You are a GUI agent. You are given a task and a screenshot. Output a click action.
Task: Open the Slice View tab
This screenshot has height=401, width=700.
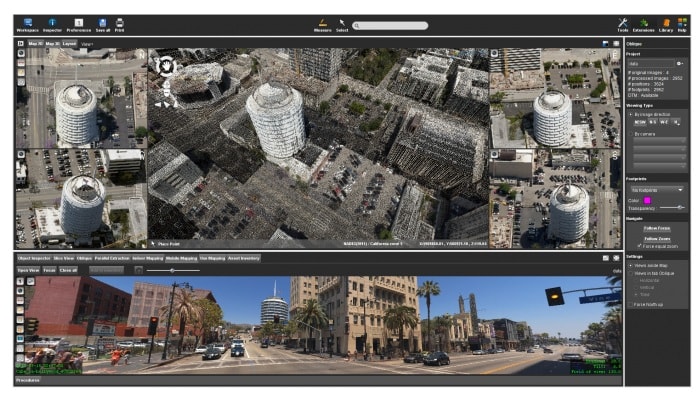63,258
